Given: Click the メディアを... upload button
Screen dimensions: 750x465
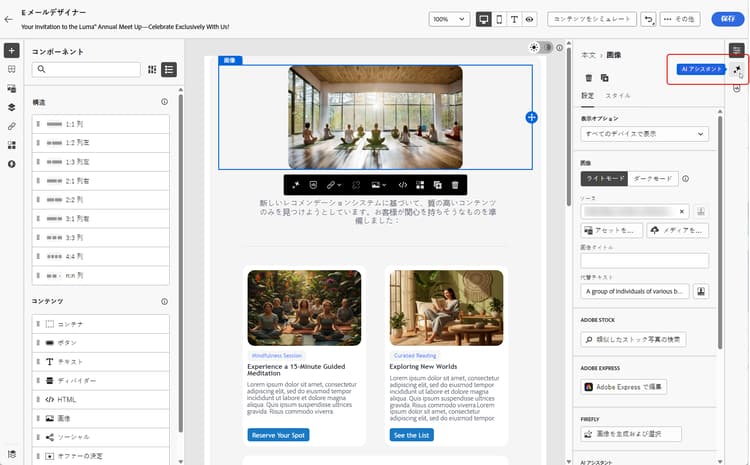Looking at the screenshot, I should click(x=677, y=230).
